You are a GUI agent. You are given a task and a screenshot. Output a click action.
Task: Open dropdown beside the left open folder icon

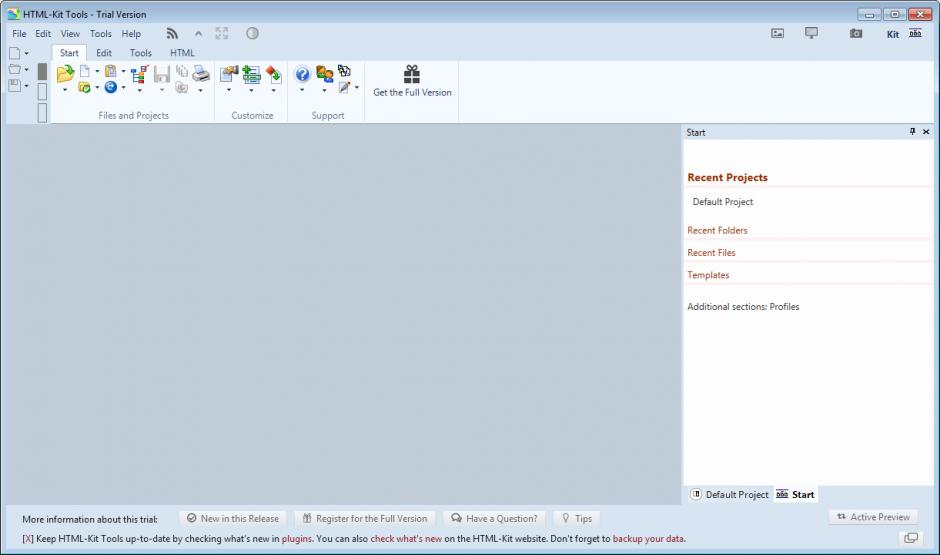pyautogui.click(x=26, y=70)
